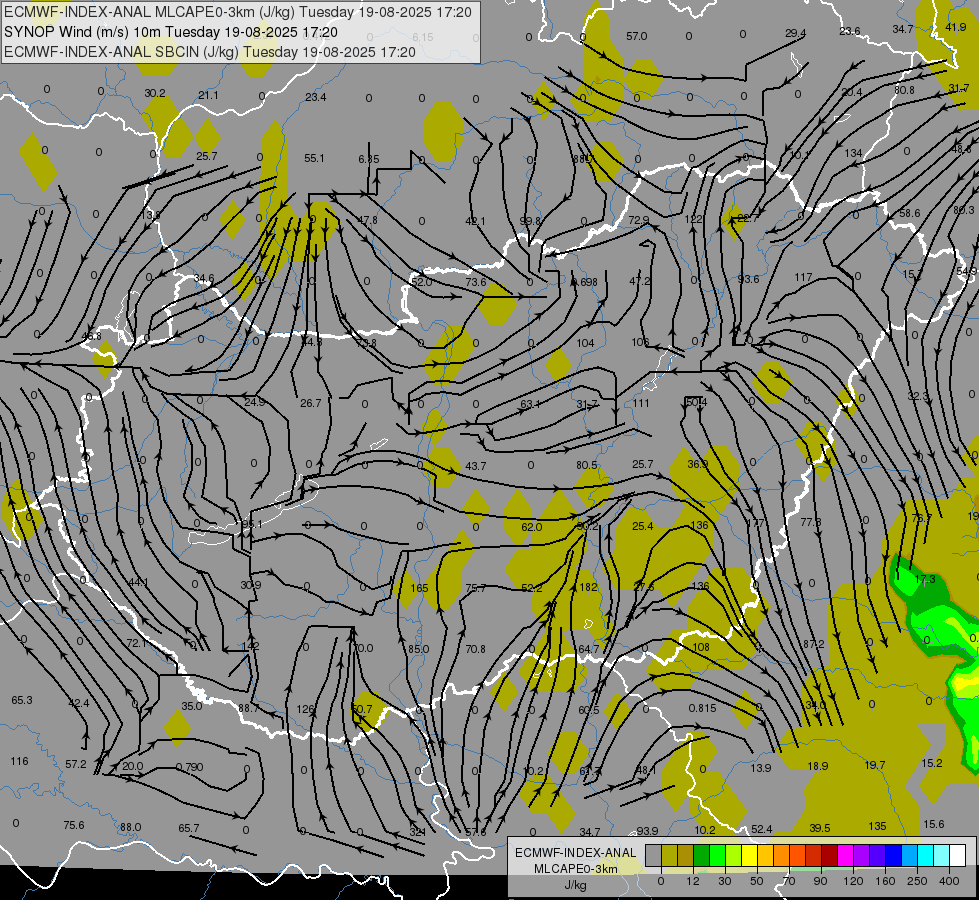Image resolution: width=979 pixels, height=900 pixels.
Task: Click the map value 43.7
Action: point(476,466)
